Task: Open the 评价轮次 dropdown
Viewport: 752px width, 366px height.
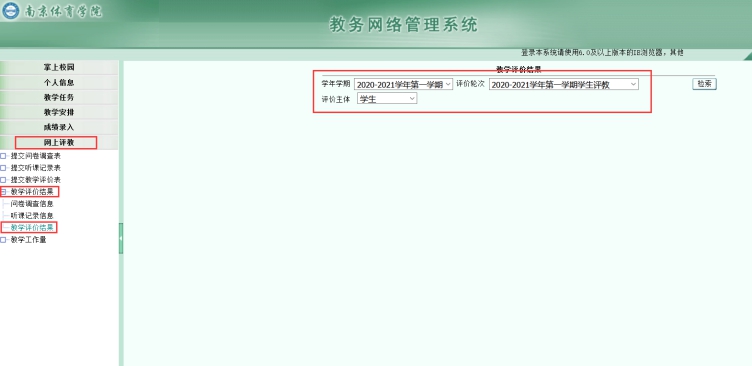Action: click(x=564, y=84)
